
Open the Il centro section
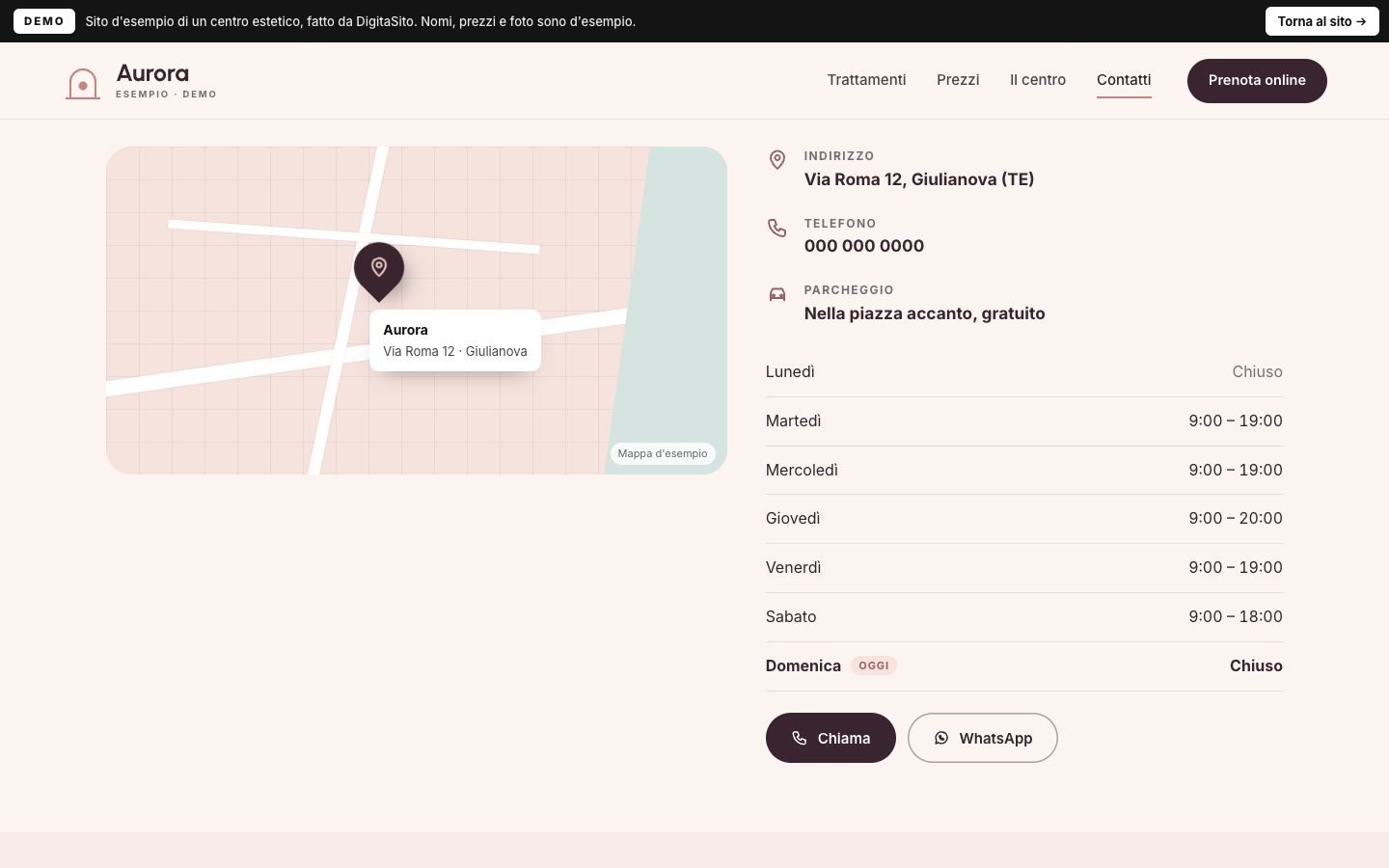tap(1038, 80)
